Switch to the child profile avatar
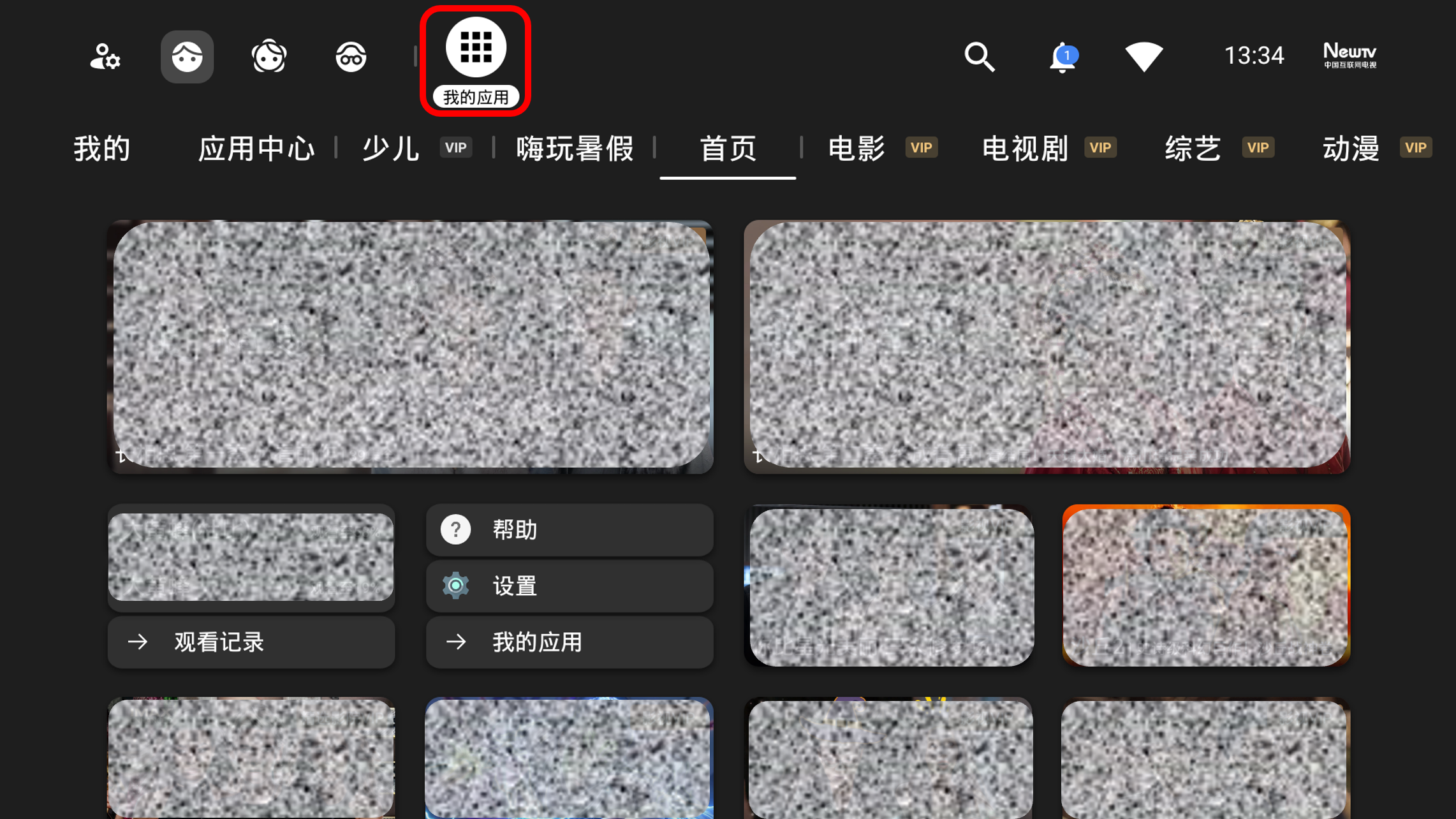Screen dimensions: 1456x819 pos(268,57)
